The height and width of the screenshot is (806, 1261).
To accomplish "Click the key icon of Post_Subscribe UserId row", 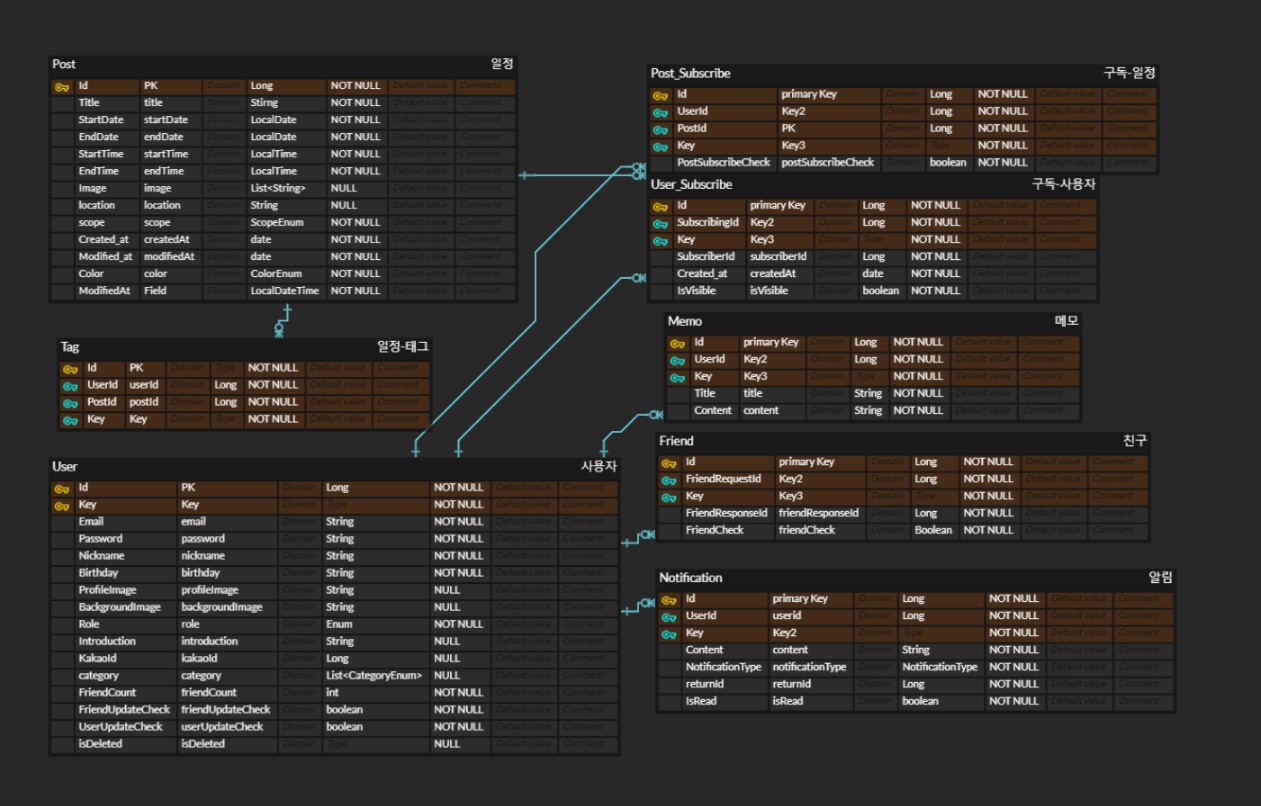I will pyautogui.click(x=660, y=112).
